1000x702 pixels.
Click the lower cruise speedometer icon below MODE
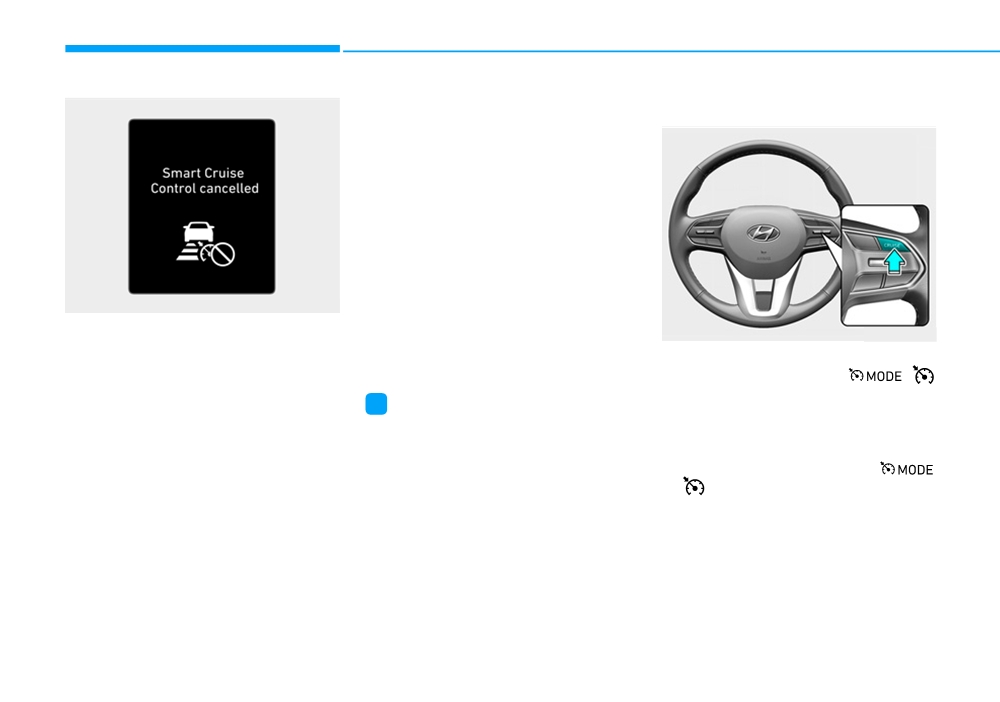pos(694,486)
